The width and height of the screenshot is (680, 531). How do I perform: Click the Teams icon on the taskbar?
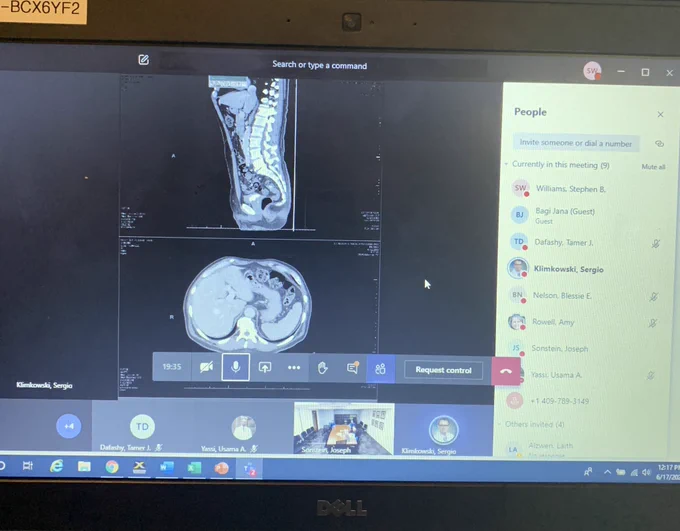click(249, 469)
